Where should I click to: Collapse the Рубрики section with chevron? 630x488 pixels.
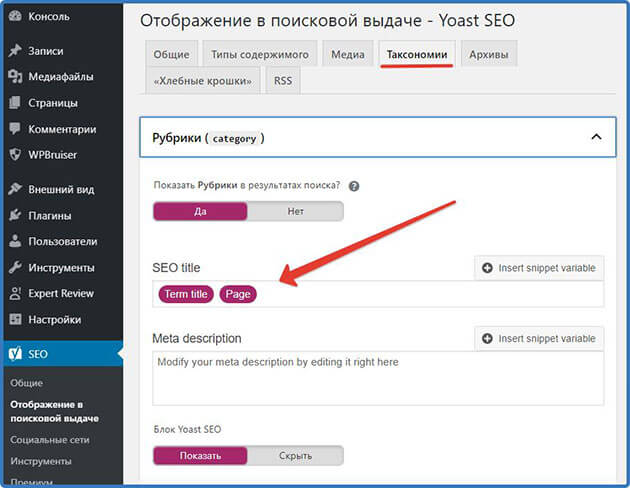[596, 137]
